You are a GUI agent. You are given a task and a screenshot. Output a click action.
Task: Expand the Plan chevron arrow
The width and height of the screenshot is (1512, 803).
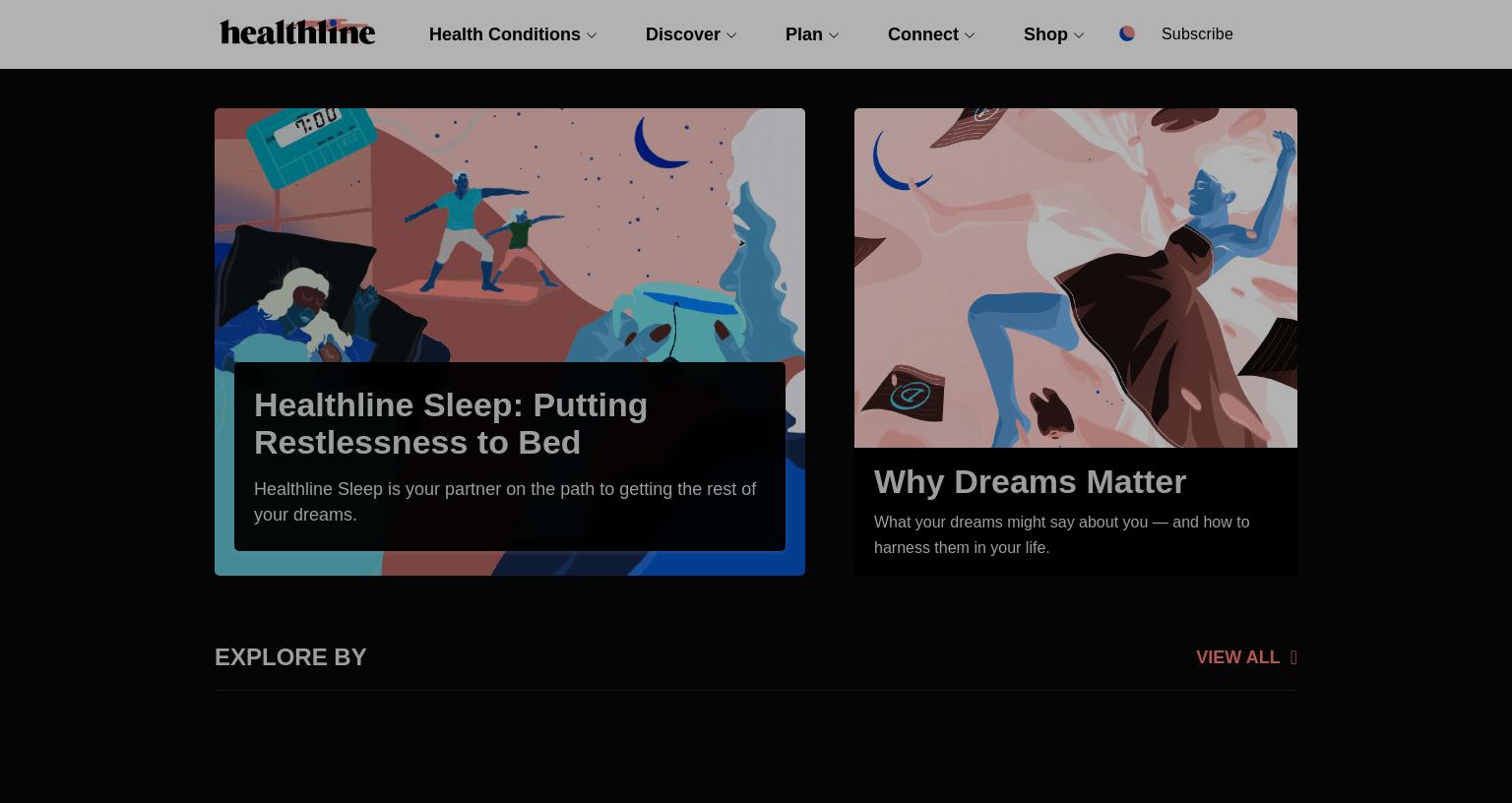[x=834, y=35]
